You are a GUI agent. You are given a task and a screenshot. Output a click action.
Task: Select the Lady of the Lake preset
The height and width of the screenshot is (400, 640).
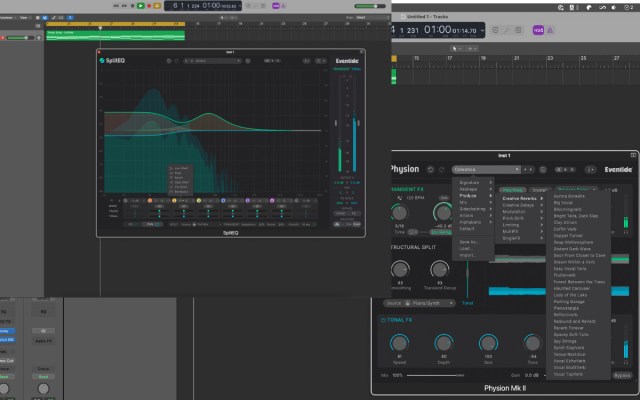[570, 295]
